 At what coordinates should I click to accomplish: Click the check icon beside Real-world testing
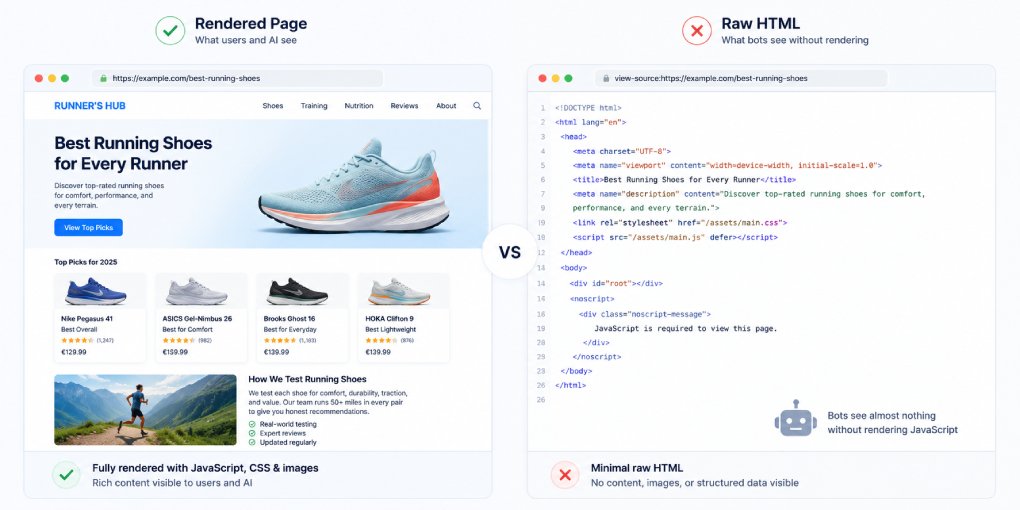[x=252, y=424]
